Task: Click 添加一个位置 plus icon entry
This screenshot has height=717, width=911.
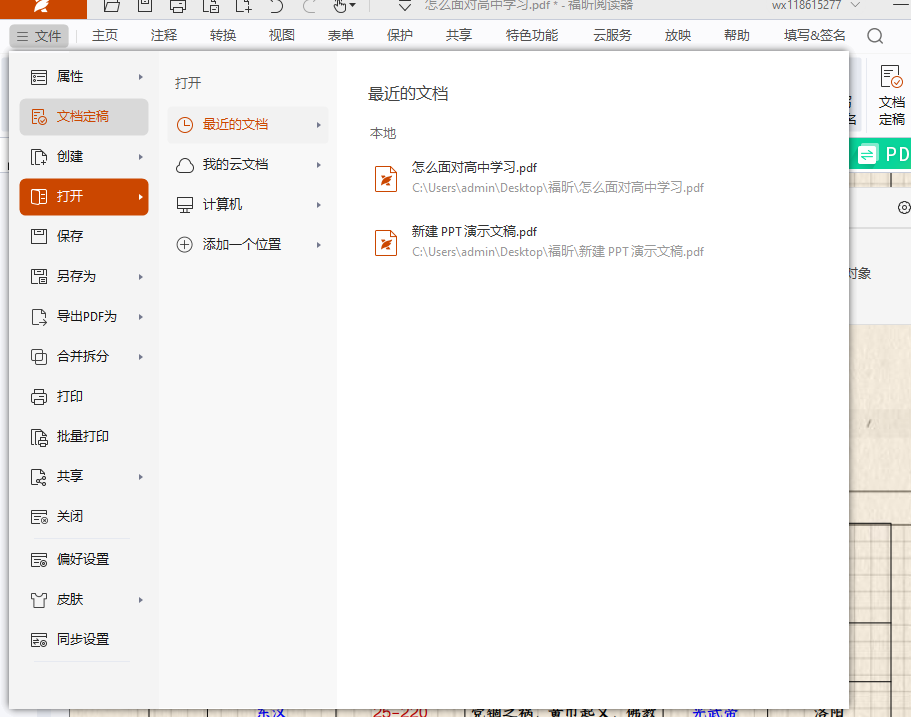Action: point(241,244)
